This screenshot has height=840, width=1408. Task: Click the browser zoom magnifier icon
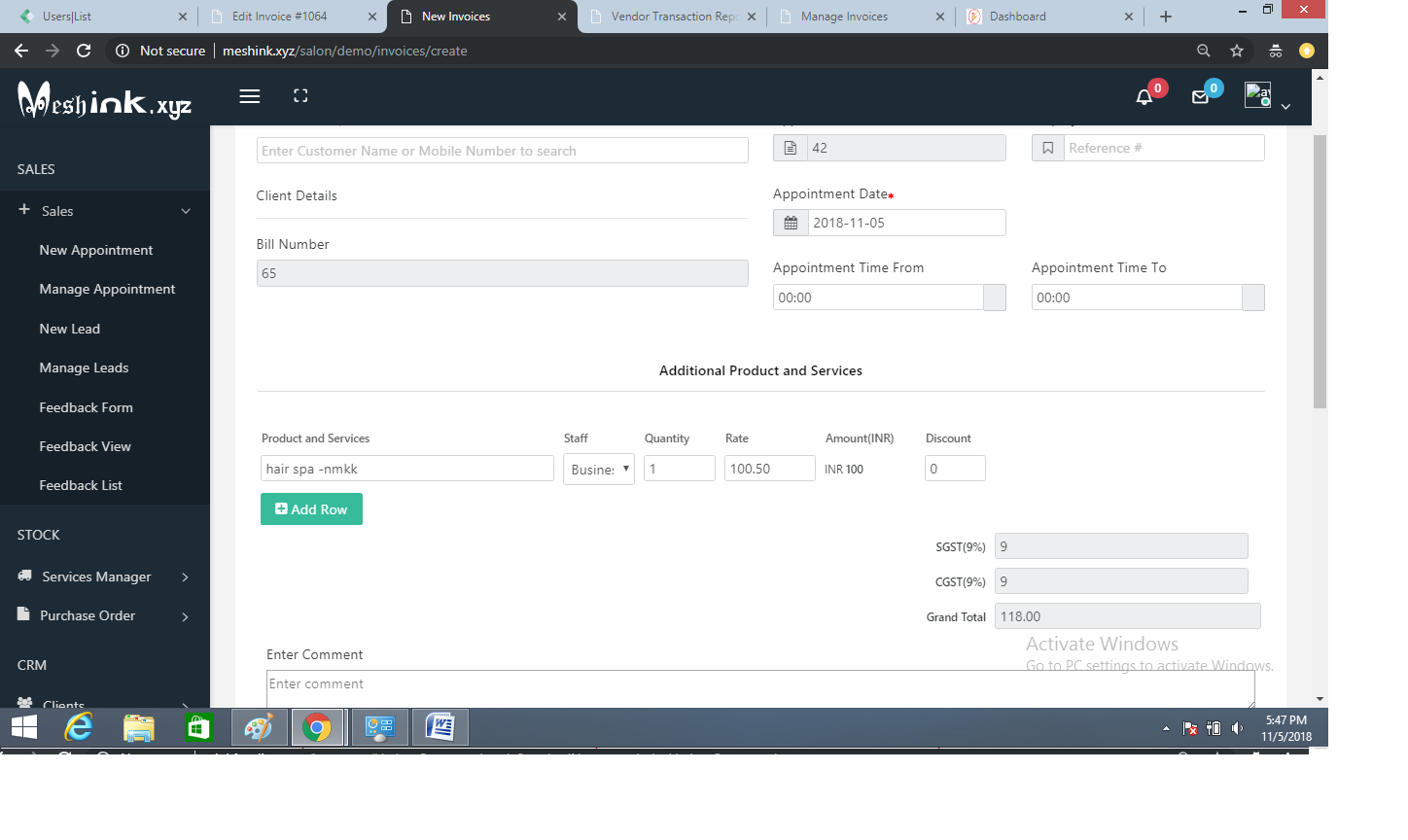1204,51
